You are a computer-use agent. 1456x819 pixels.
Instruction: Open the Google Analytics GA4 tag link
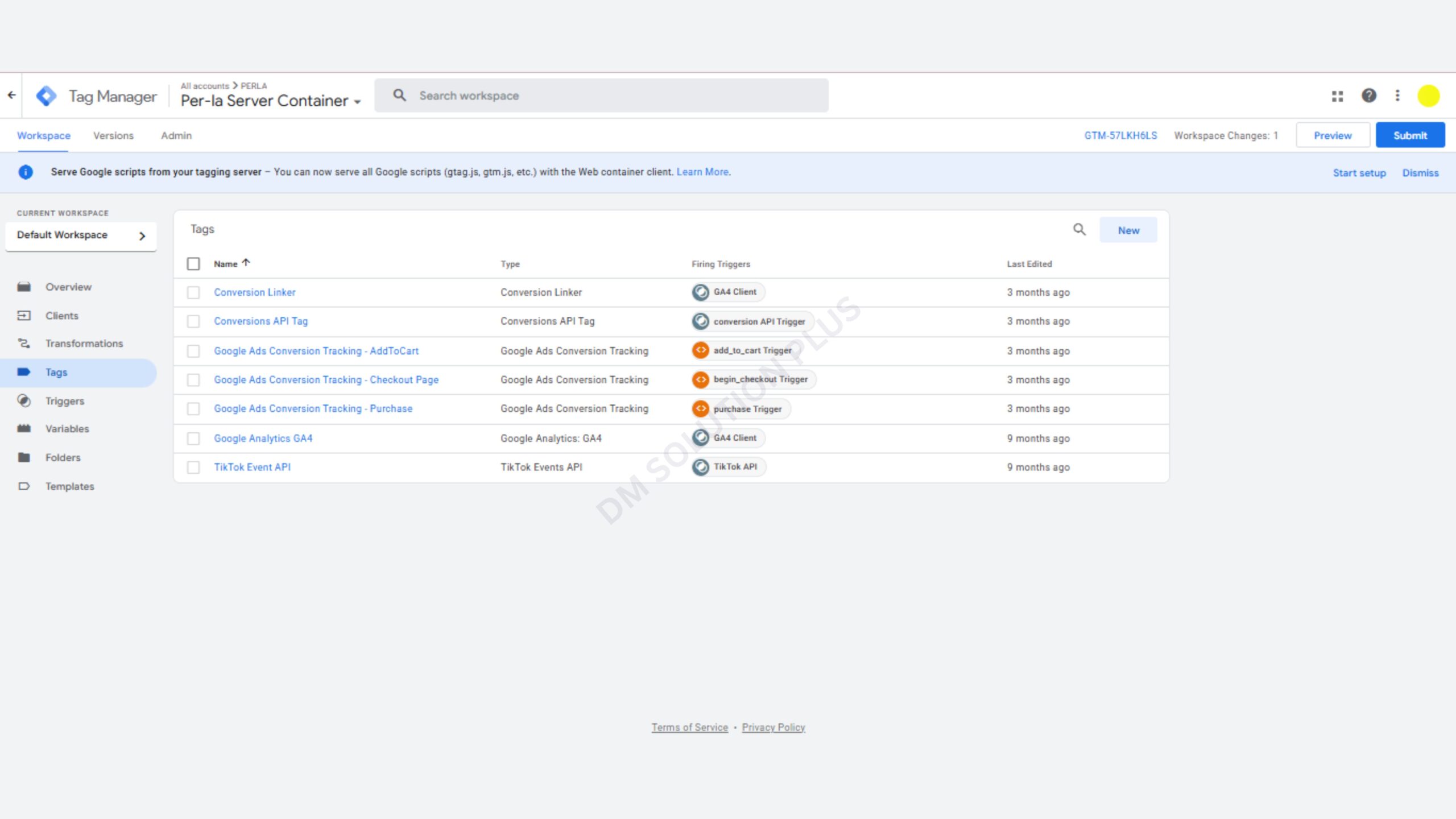pos(263,439)
